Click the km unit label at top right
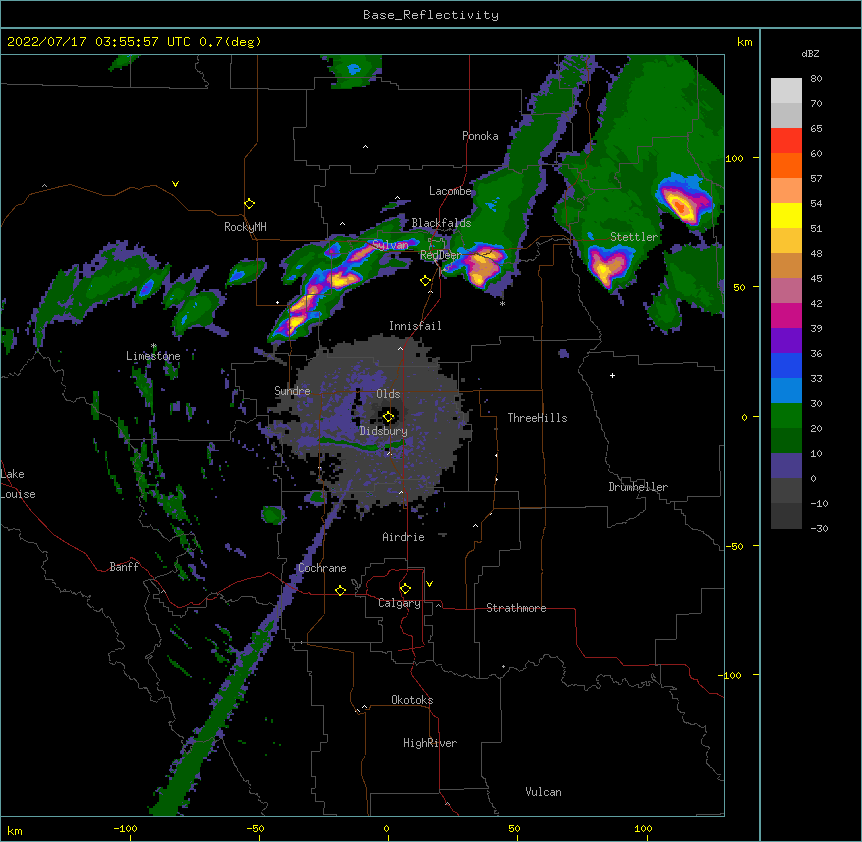This screenshot has height=842, width=862. pos(744,42)
